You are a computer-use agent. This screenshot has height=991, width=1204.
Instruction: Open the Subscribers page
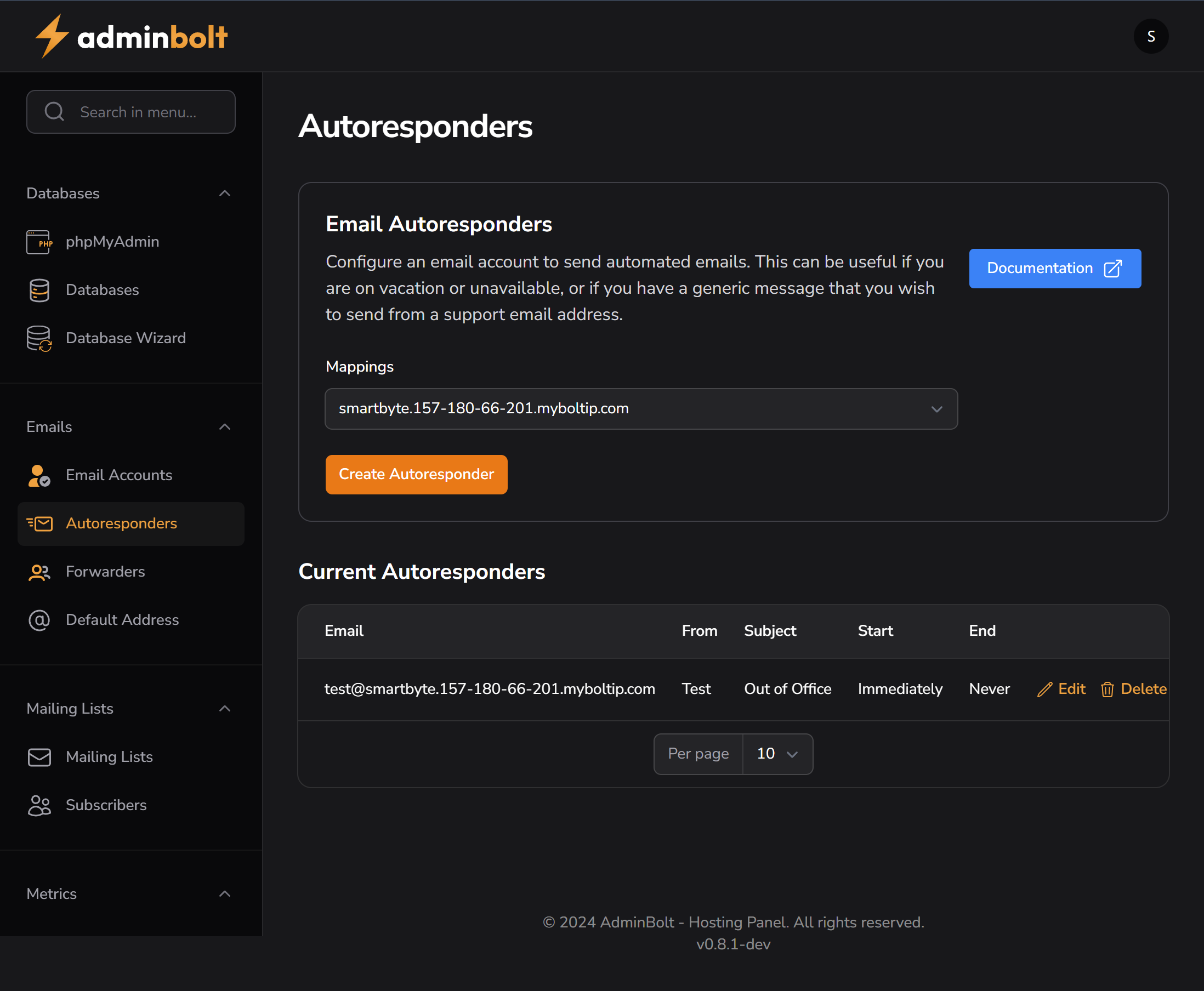tap(106, 805)
